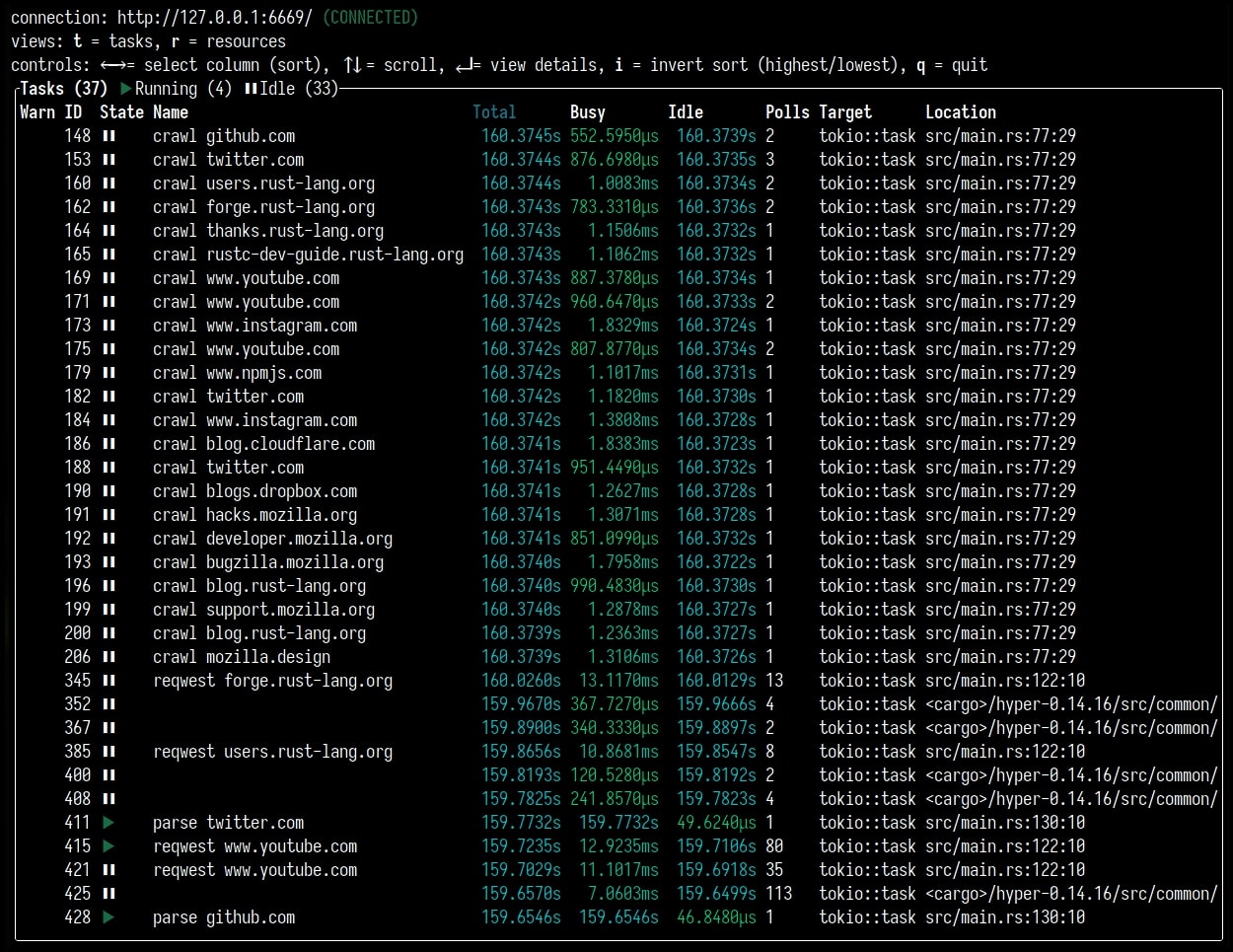Select the crawl github.com task row
The width and height of the screenshot is (1233, 952).
tap(224, 136)
